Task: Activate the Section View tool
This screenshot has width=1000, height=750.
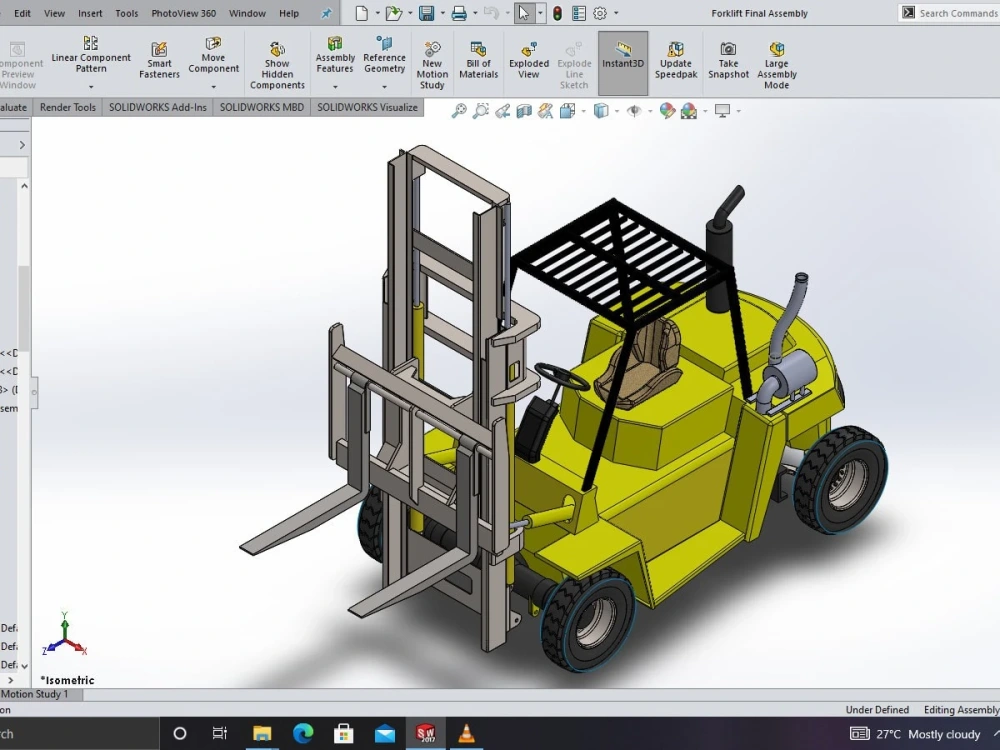Action: pyautogui.click(x=522, y=110)
